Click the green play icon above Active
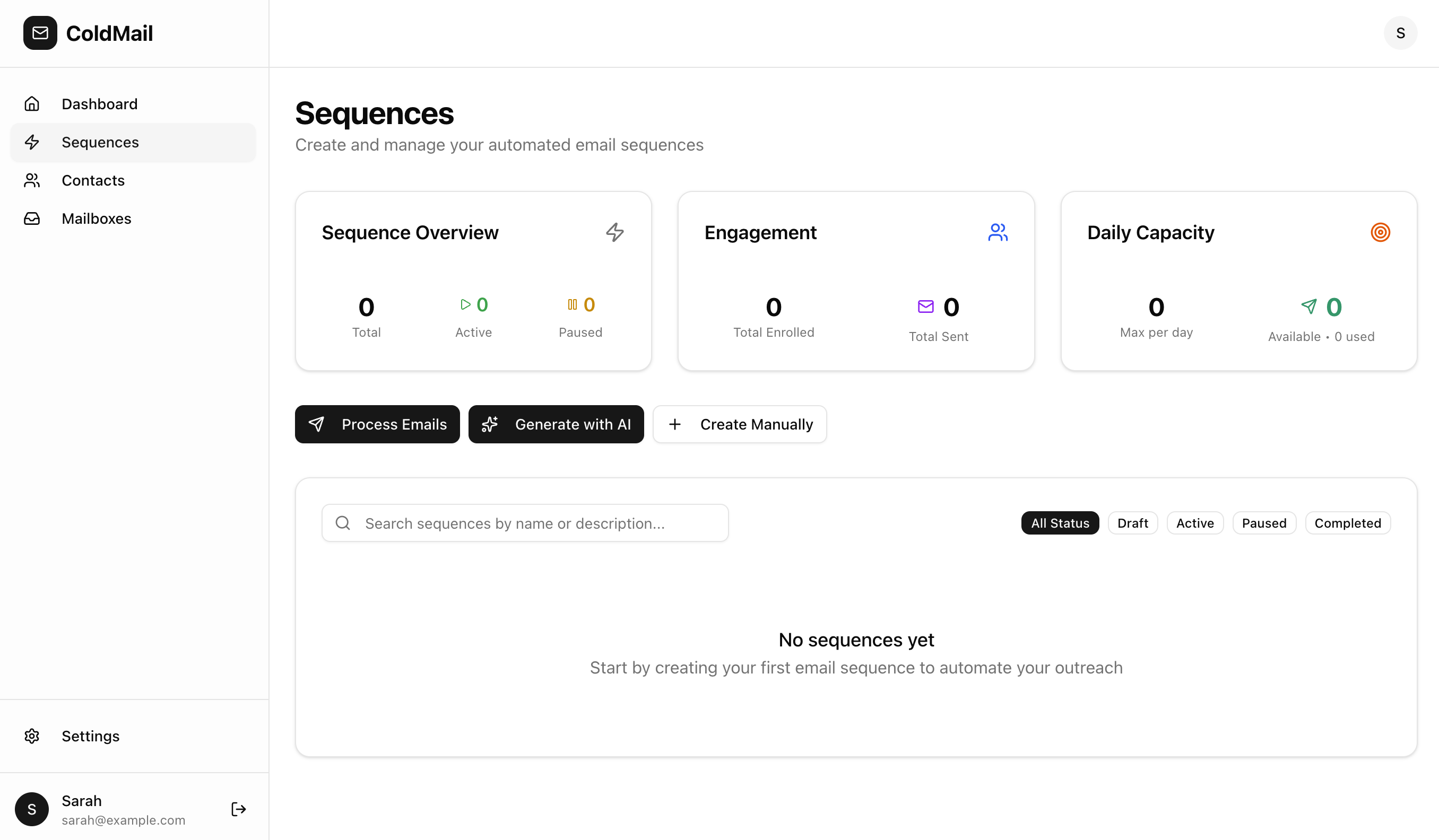The height and width of the screenshot is (840, 1439). tap(465, 305)
